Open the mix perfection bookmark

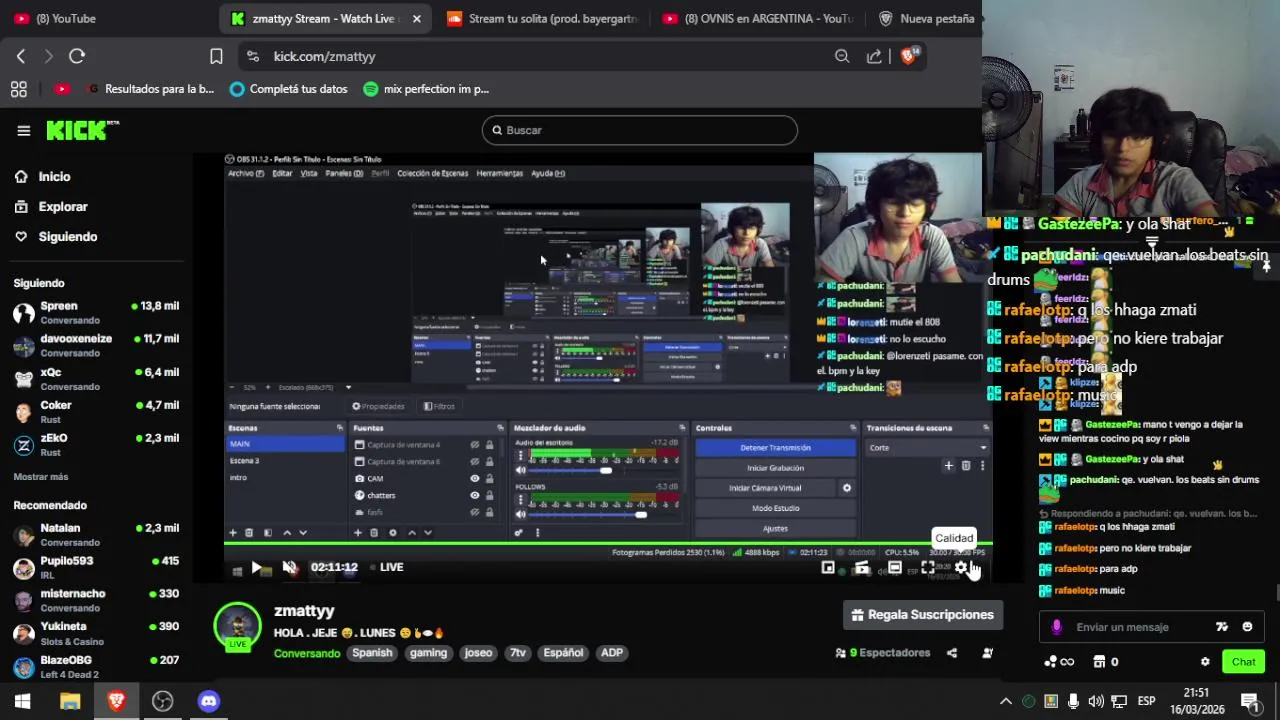pos(426,89)
